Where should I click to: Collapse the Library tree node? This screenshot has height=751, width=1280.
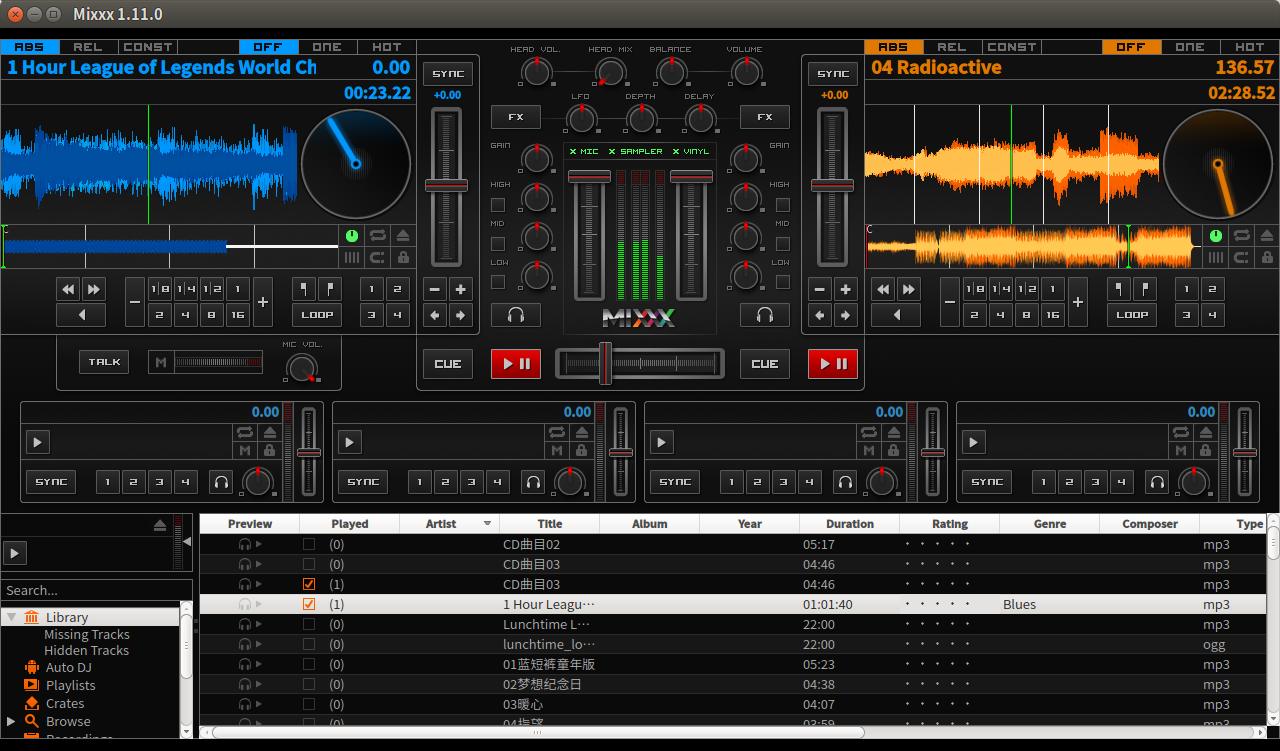[x=12, y=617]
